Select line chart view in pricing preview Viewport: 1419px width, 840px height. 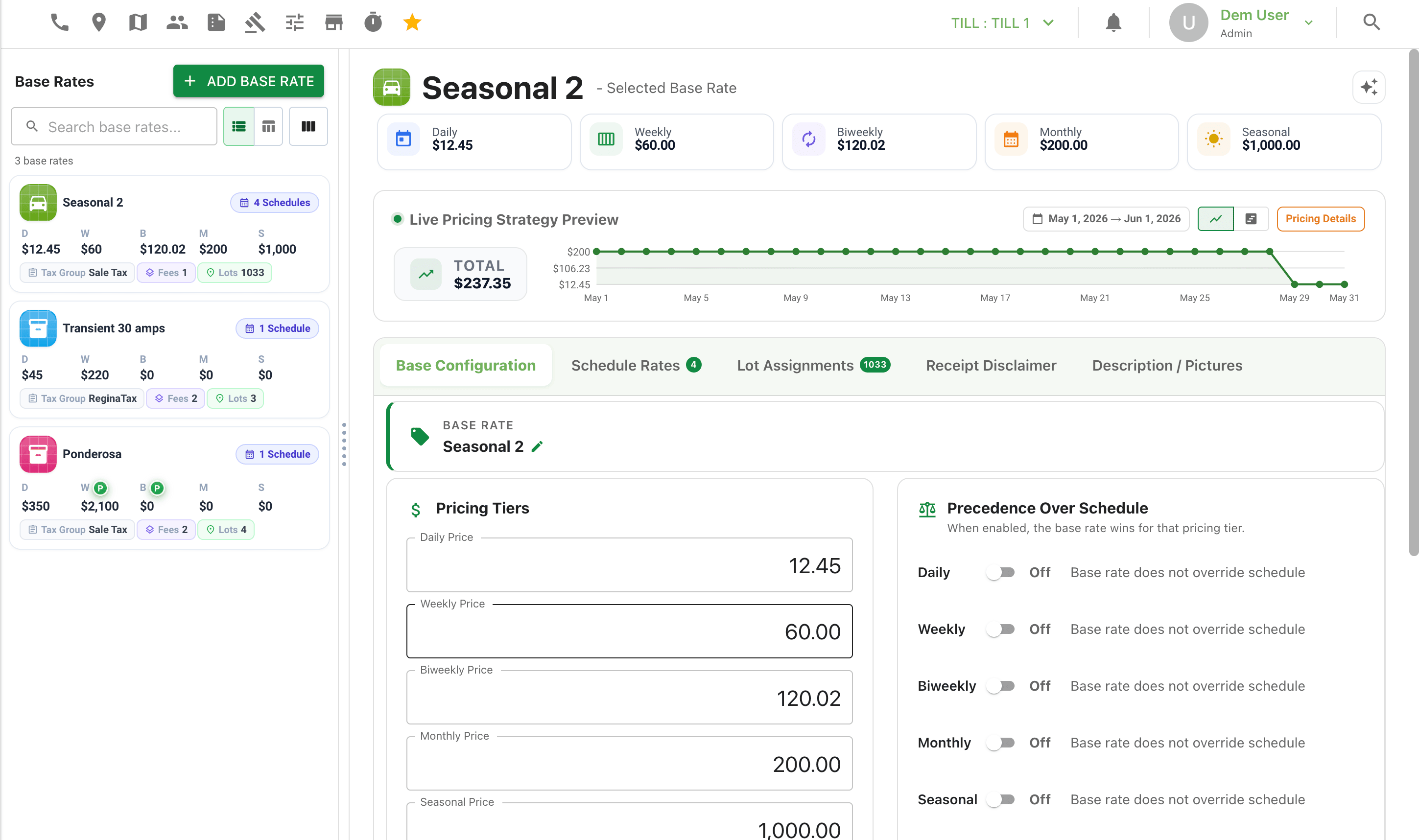1215,219
